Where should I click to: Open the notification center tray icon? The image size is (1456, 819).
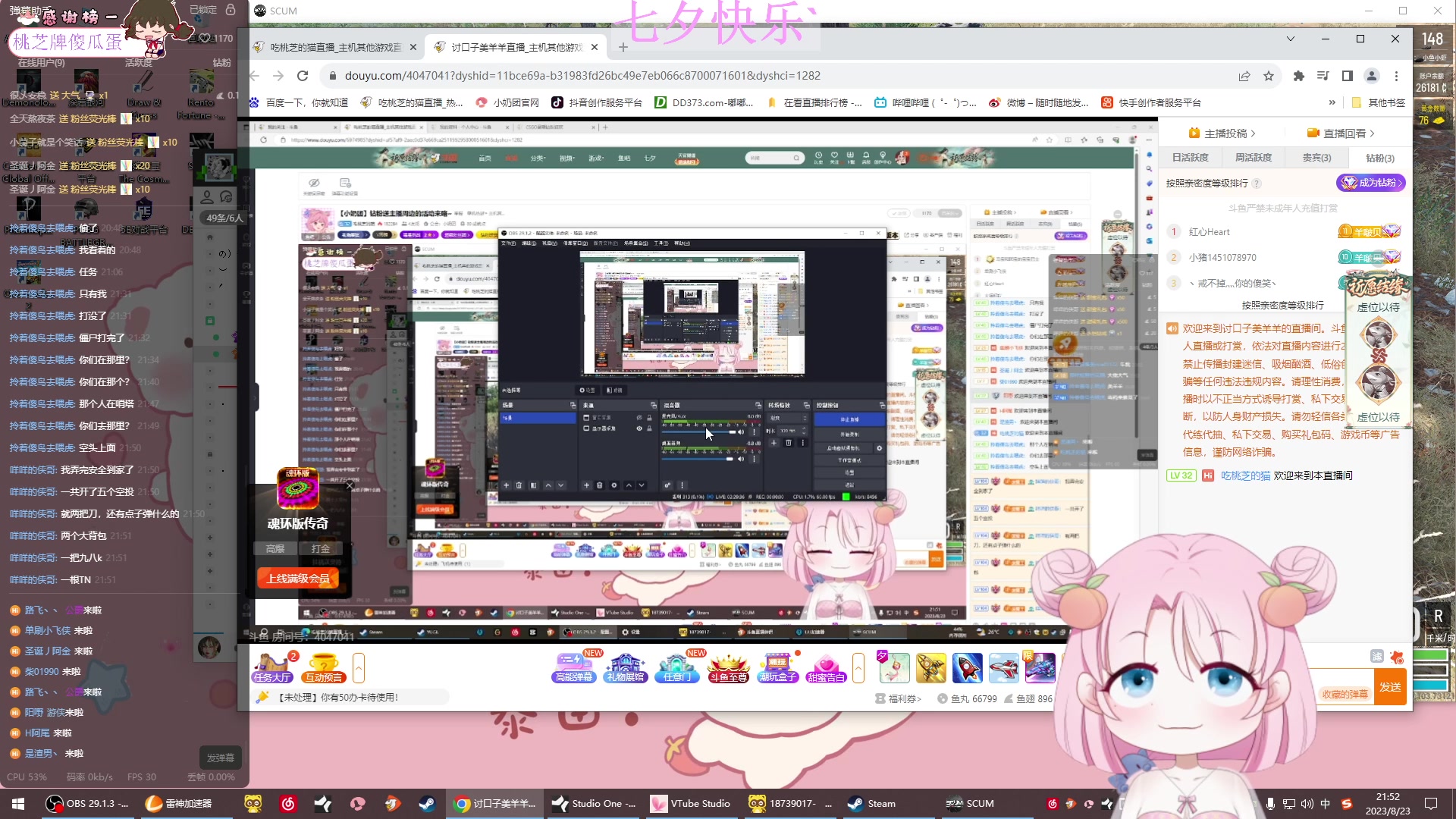pyautogui.click(x=1431, y=803)
